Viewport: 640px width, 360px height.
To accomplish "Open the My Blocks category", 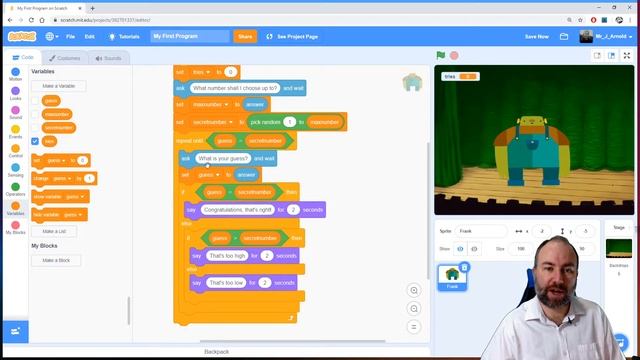I will (x=16, y=228).
